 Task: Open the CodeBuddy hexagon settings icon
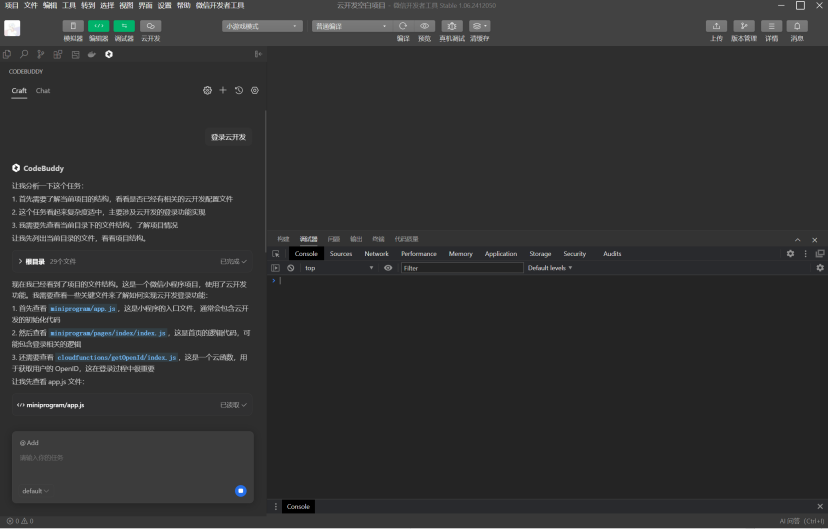255,90
